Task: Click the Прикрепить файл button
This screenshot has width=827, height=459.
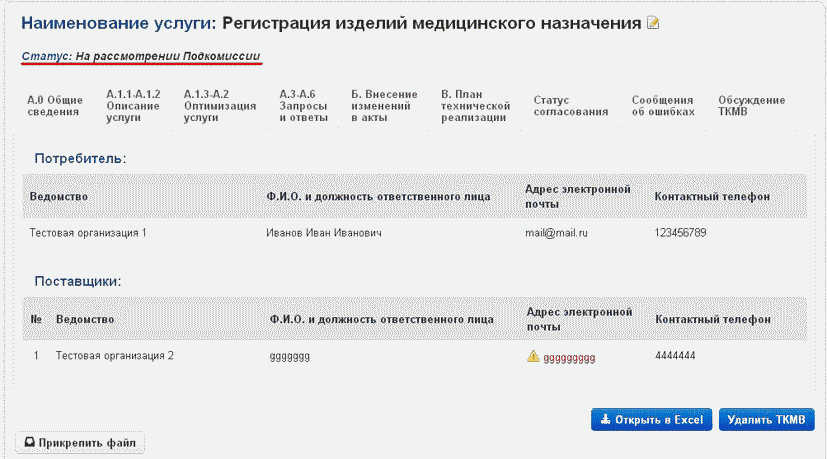Action: tap(82, 441)
